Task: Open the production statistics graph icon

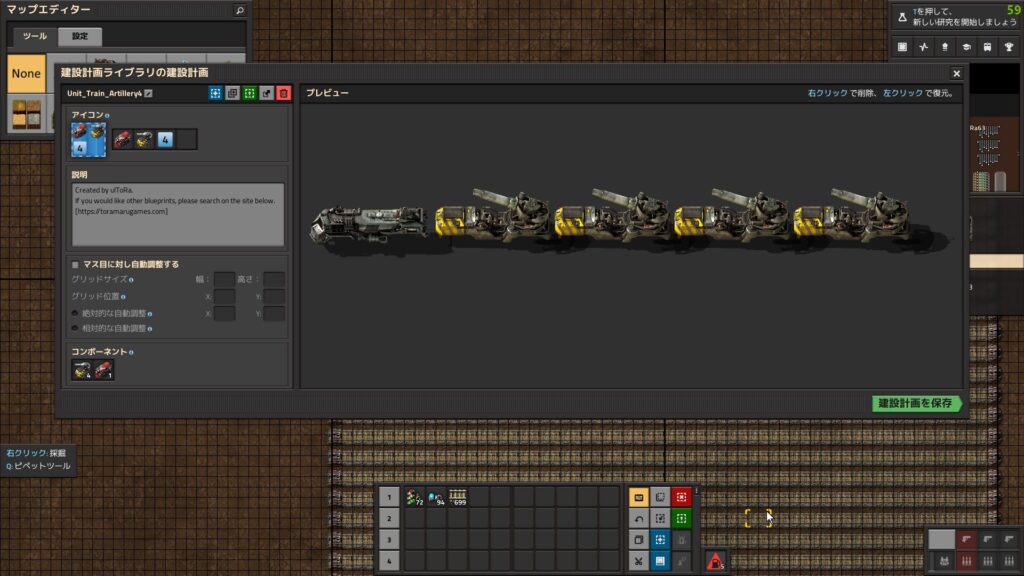Action: point(923,47)
